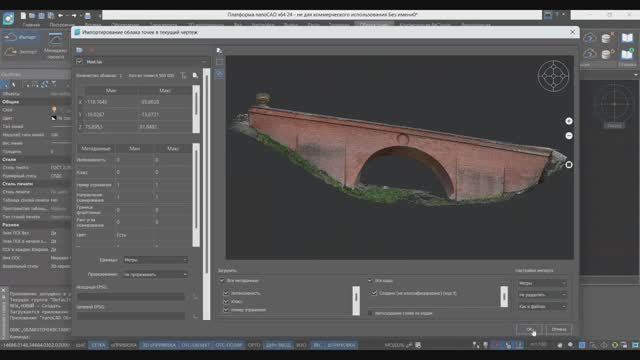The width and height of the screenshot is (640, 360).
Task: Open the Построение ribbon tab
Action: [x=61, y=25]
